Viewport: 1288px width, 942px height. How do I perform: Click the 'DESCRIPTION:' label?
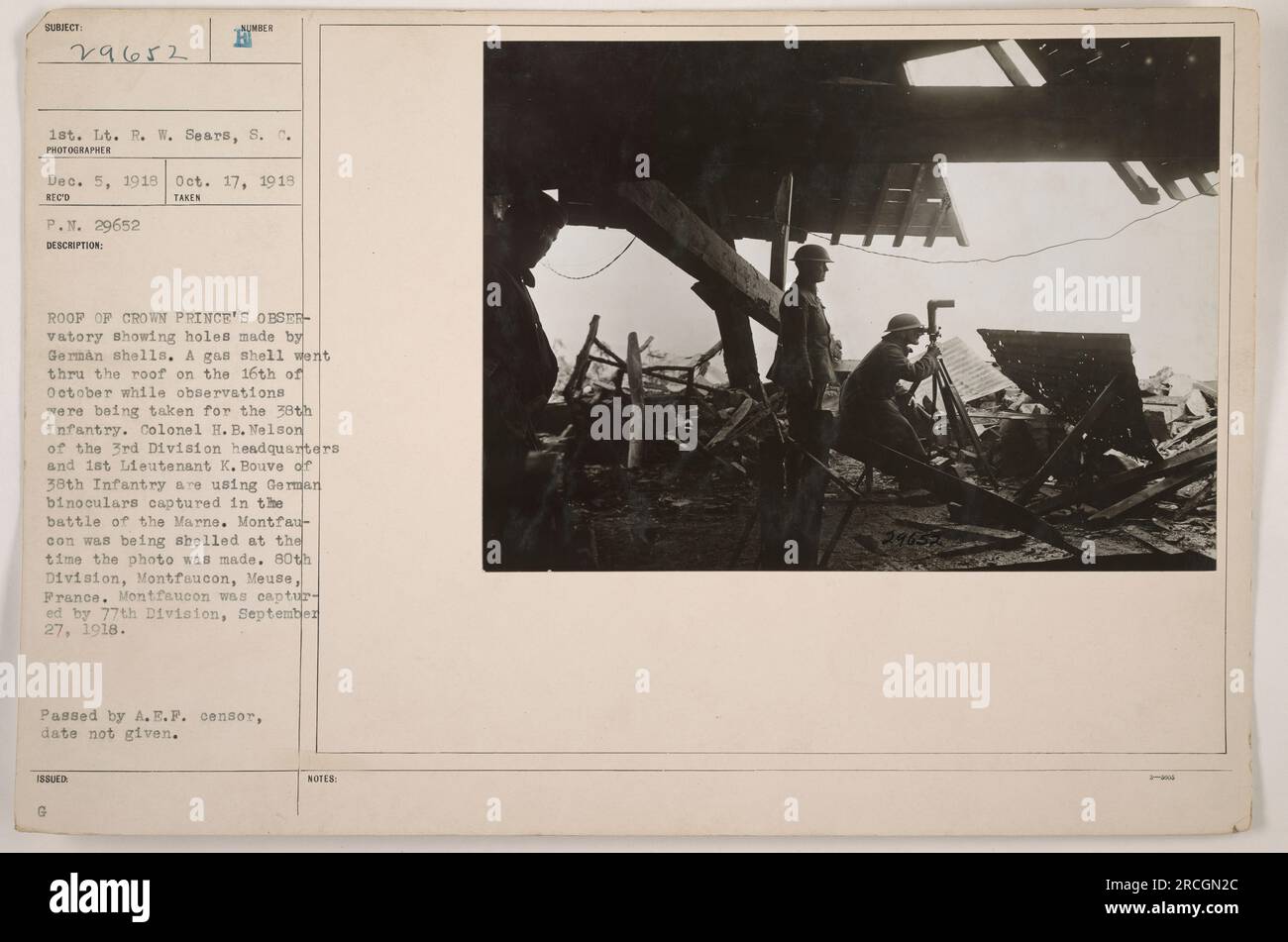click(72, 246)
